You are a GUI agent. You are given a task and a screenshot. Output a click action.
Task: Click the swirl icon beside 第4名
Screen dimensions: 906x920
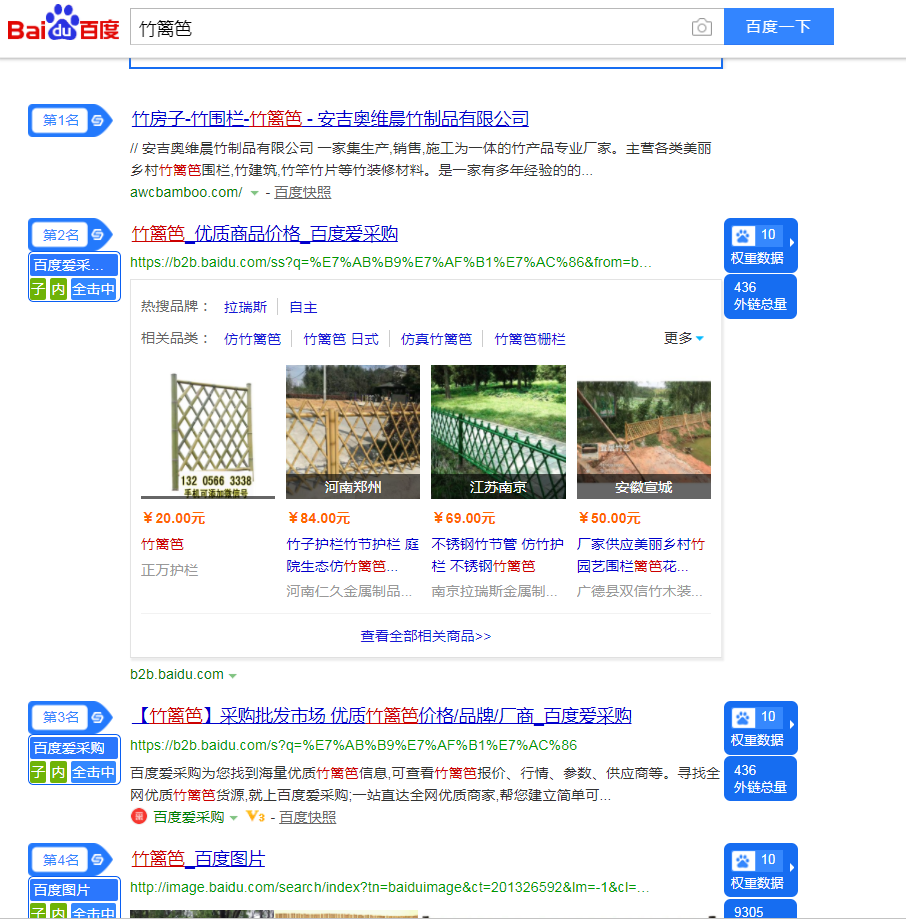(98, 860)
